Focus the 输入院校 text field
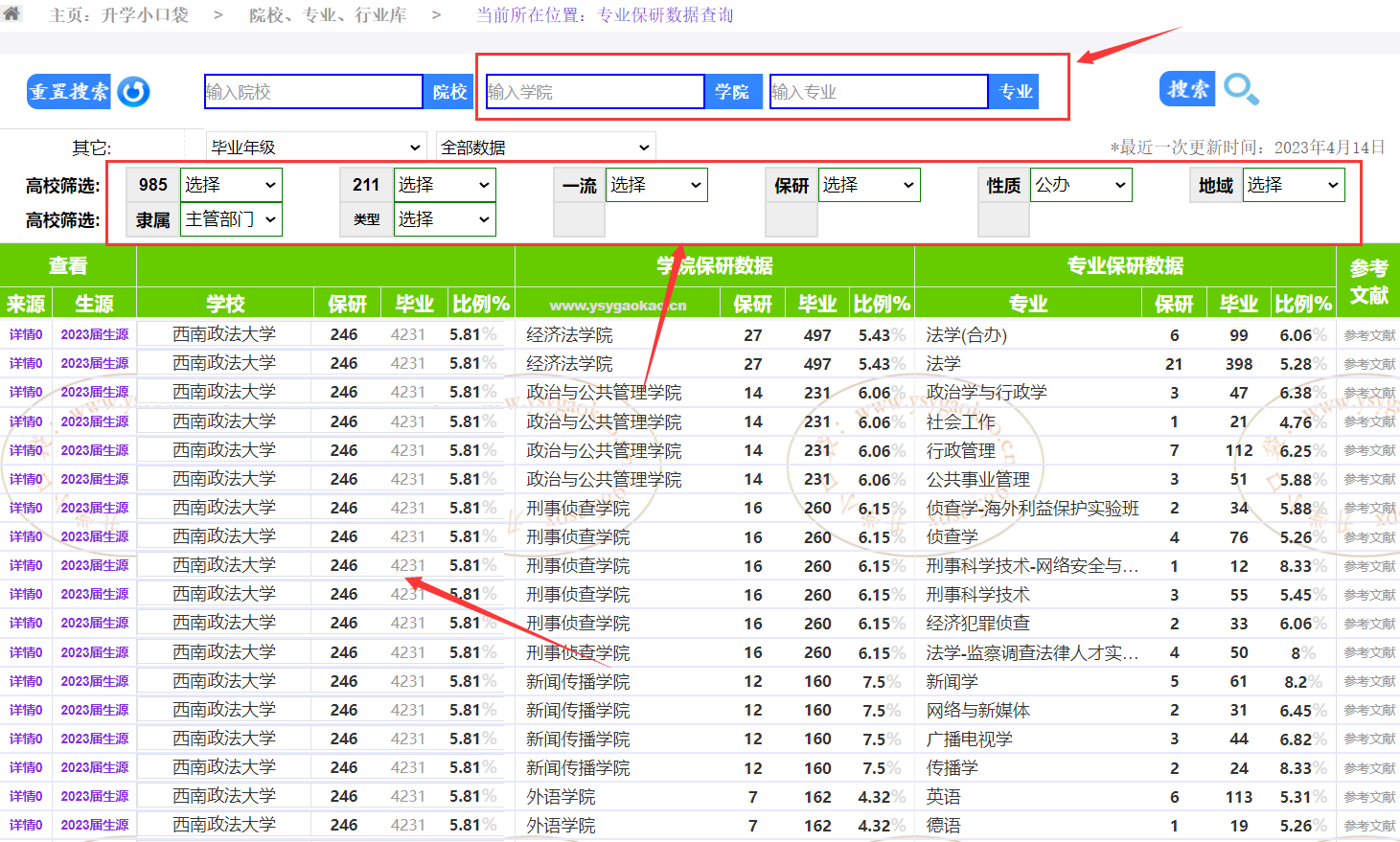 312,92
